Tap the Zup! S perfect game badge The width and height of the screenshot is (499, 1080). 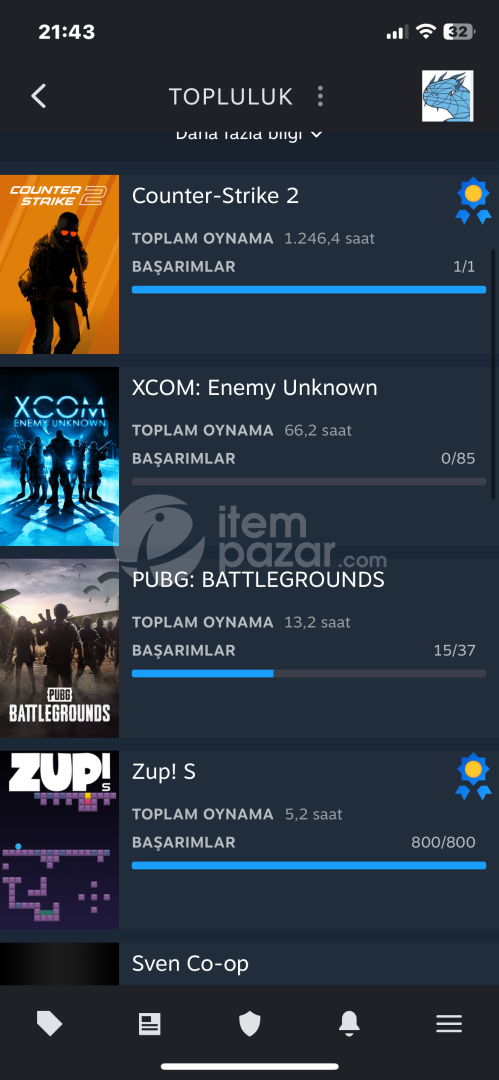[473, 777]
